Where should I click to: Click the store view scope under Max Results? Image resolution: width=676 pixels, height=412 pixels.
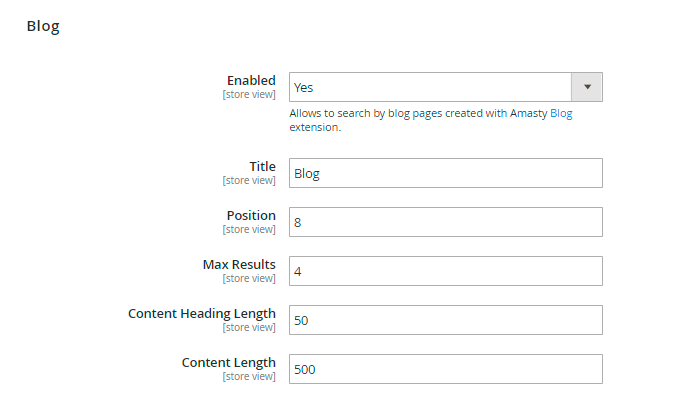[249, 278]
